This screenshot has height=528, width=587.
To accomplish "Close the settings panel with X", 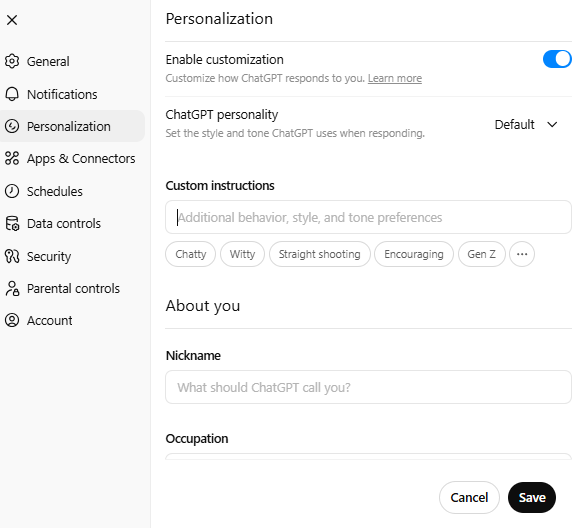I will [x=12, y=20].
